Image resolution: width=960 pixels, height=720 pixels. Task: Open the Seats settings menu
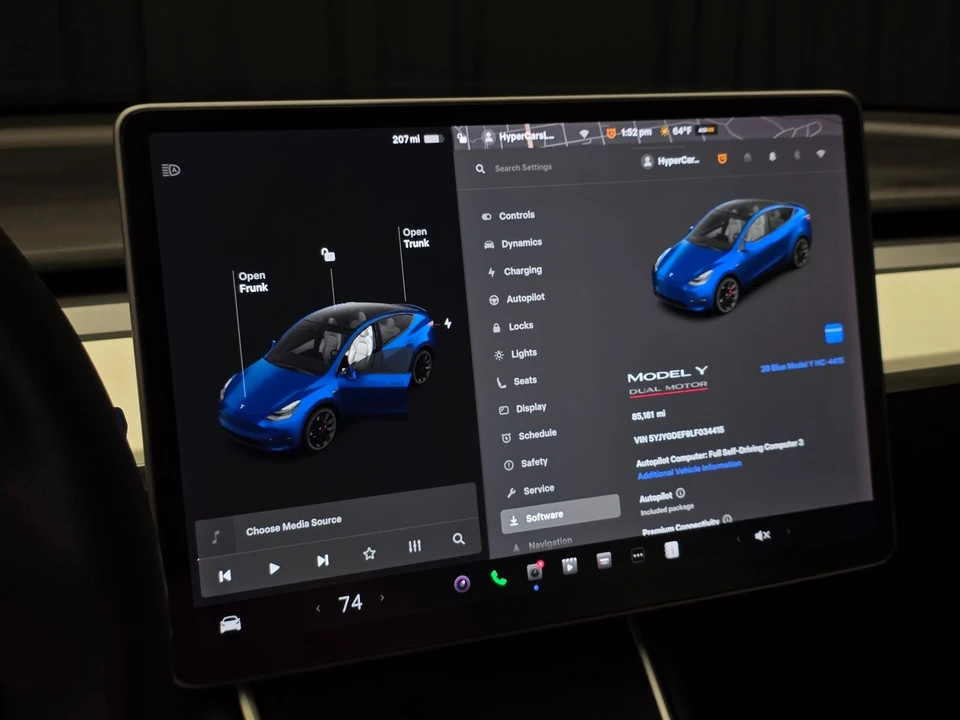[517, 381]
